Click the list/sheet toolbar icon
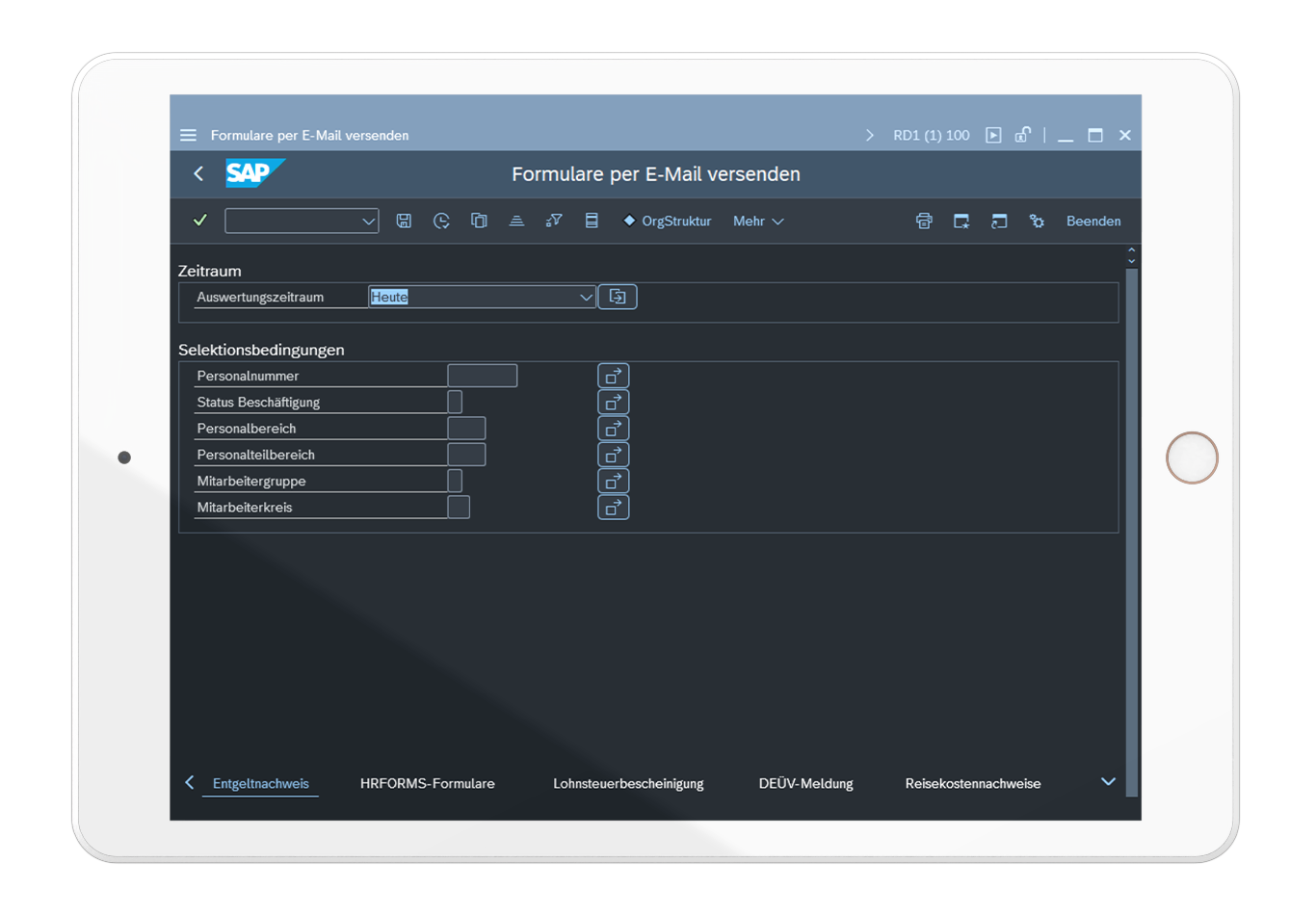The width and height of the screenshot is (1316, 915). (592, 221)
